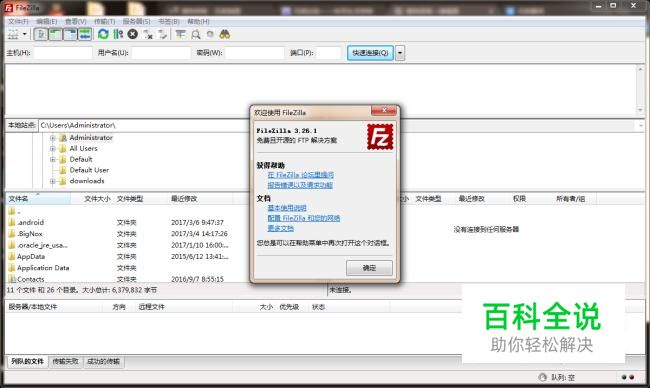650x388 pixels.
Task: Click 确定 in the welcome dialog
Action: 369,268
